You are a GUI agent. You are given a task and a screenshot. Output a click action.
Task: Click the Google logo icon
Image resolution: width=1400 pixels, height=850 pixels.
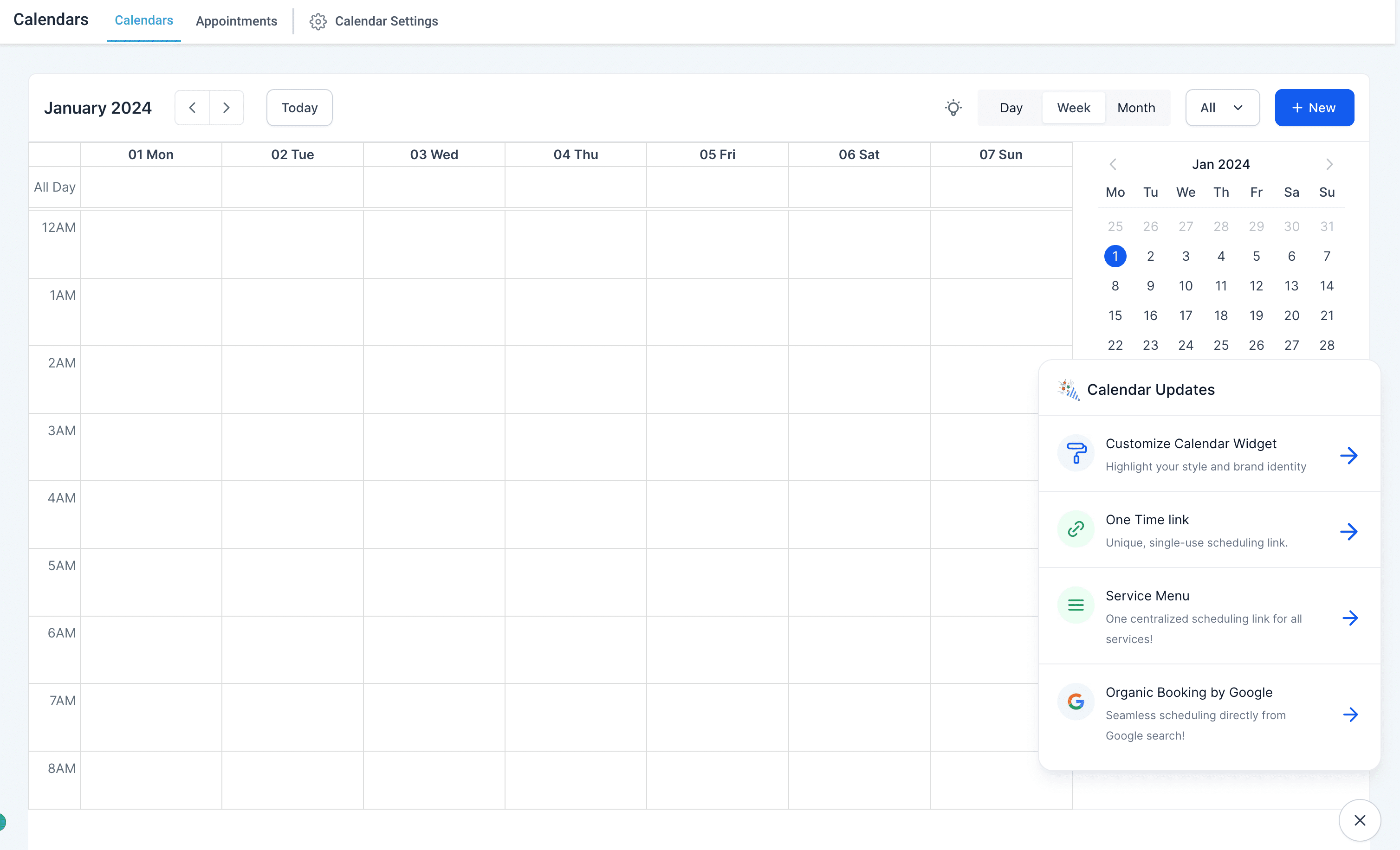click(1076, 701)
